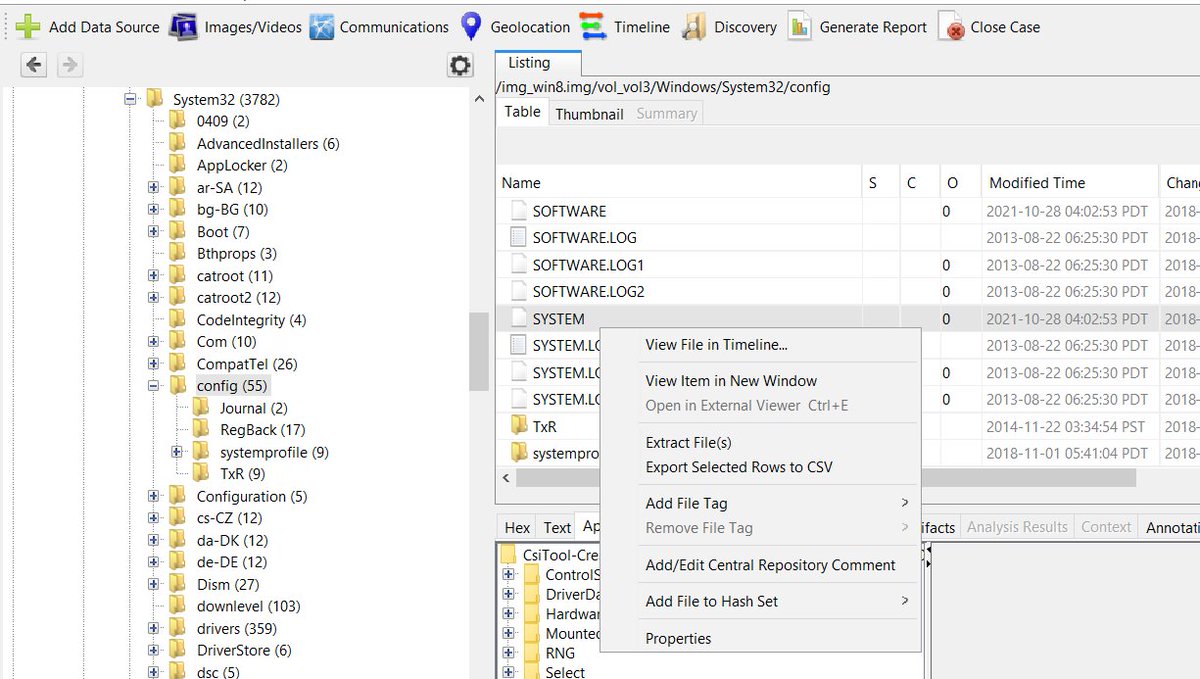Screen dimensions: 1200x679
Task: Click the RegBack folder icon
Action: (x=202, y=430)
